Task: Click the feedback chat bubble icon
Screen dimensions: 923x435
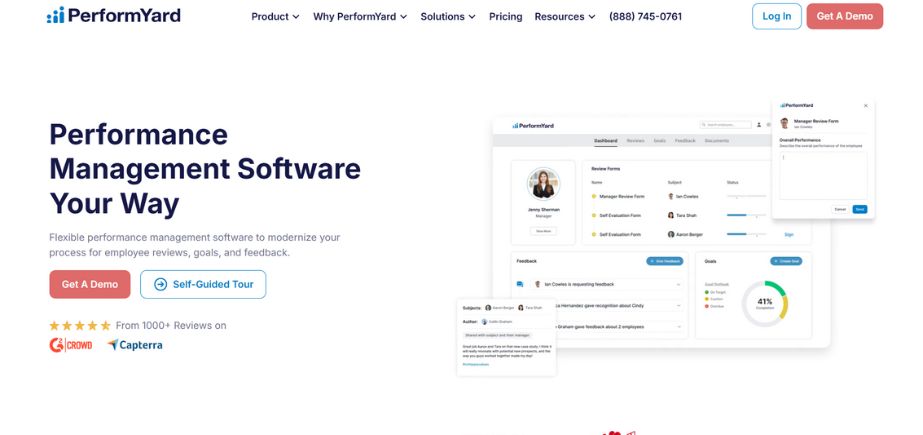Action: tap(520, 284)
